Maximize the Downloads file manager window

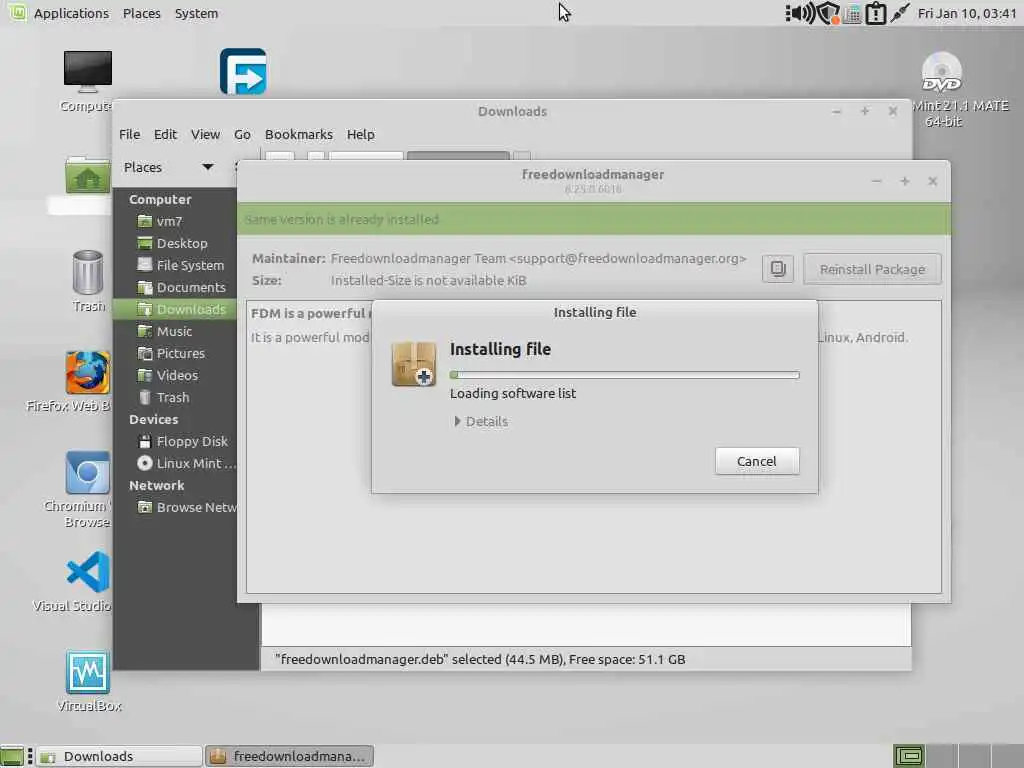point(865,112)
